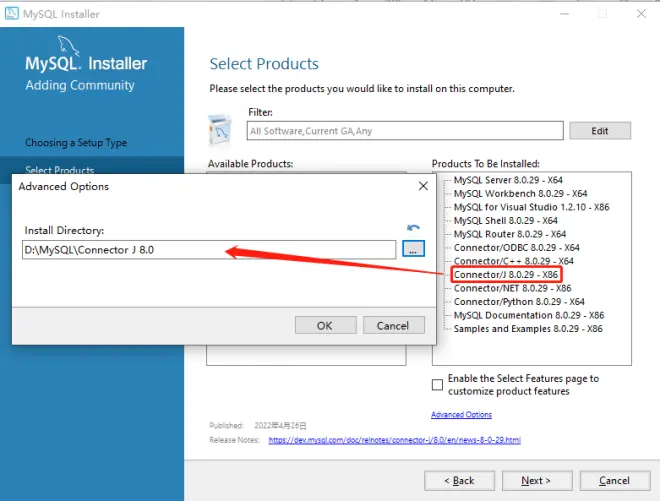Go to previous step with Back

[459, 480]
